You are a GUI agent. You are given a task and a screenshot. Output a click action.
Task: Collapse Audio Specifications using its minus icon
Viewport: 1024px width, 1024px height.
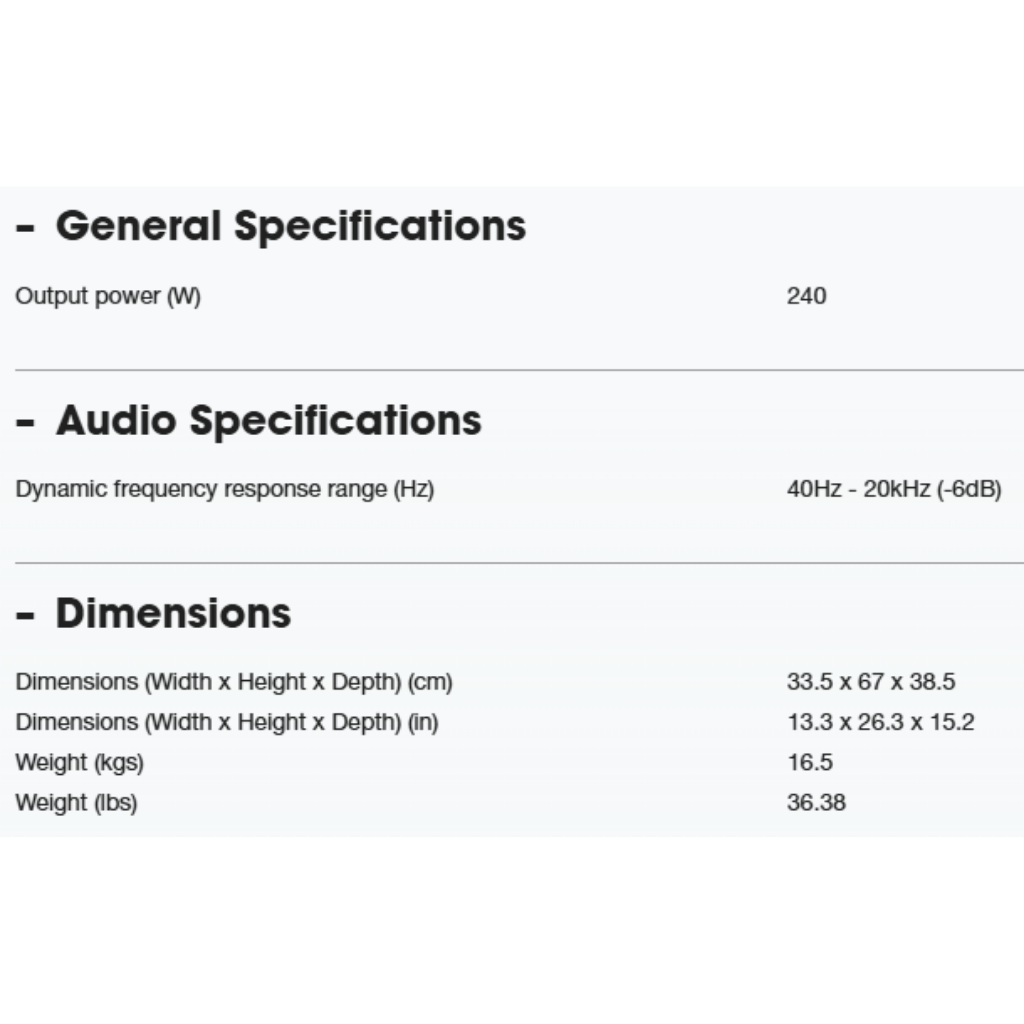click(x=25, y=422)
